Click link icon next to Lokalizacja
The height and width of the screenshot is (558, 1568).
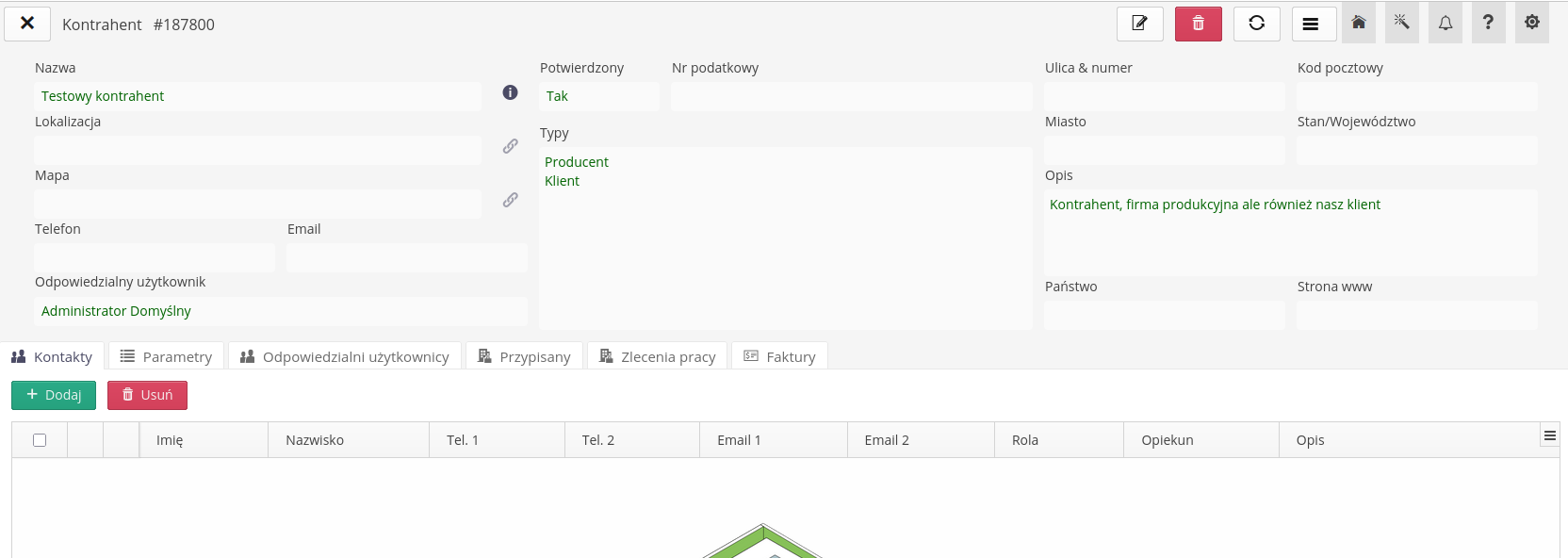(x=510, y=146)
